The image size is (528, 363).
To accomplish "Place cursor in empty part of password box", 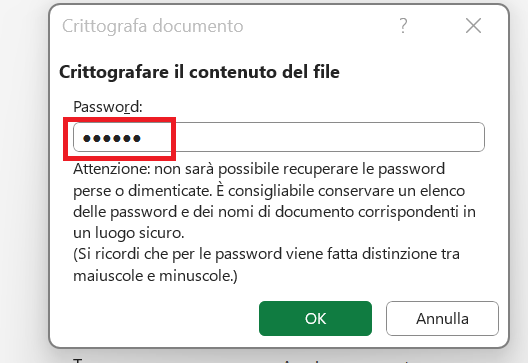I will click(313, 137).
